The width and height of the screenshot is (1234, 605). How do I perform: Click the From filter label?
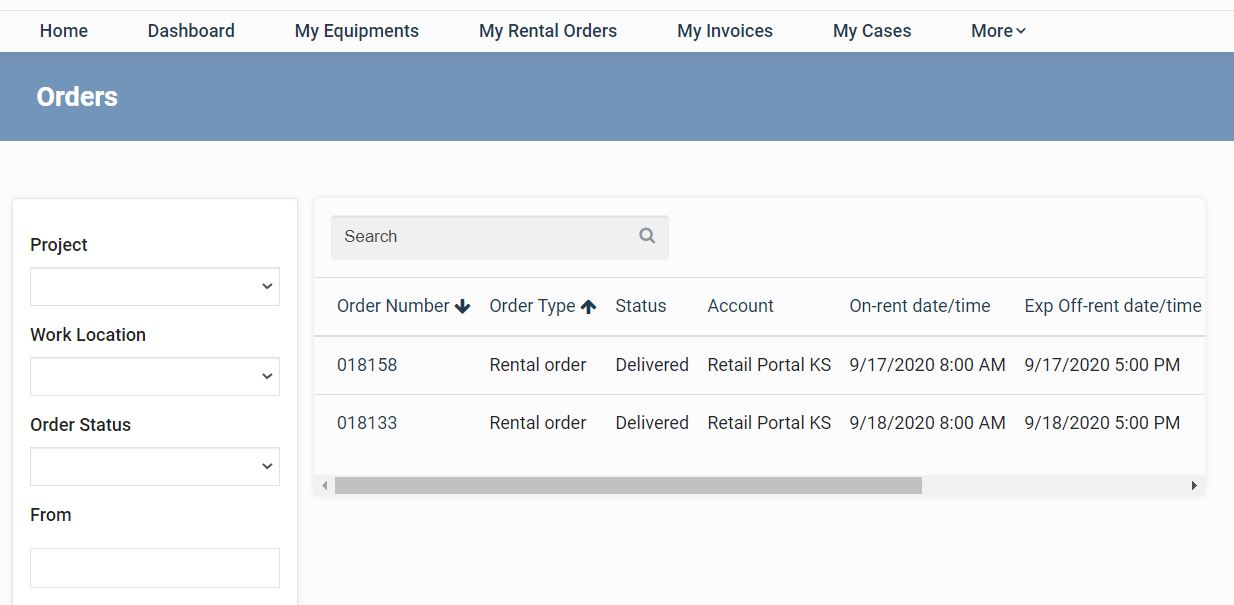[51, 515]
